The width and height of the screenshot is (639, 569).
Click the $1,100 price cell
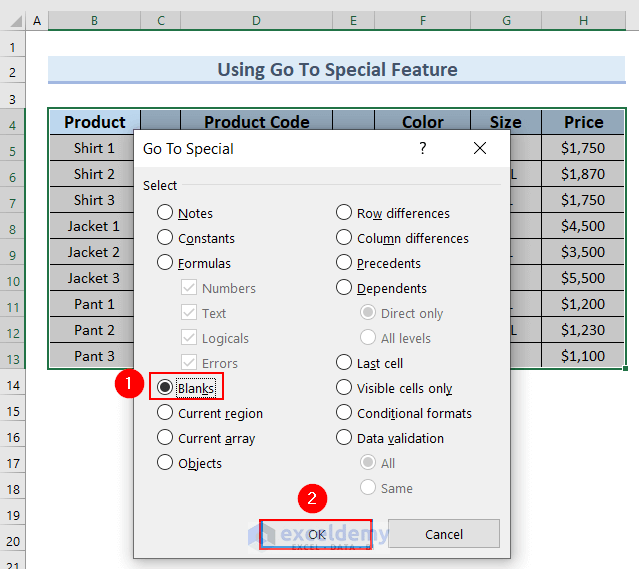click(583, 356)
